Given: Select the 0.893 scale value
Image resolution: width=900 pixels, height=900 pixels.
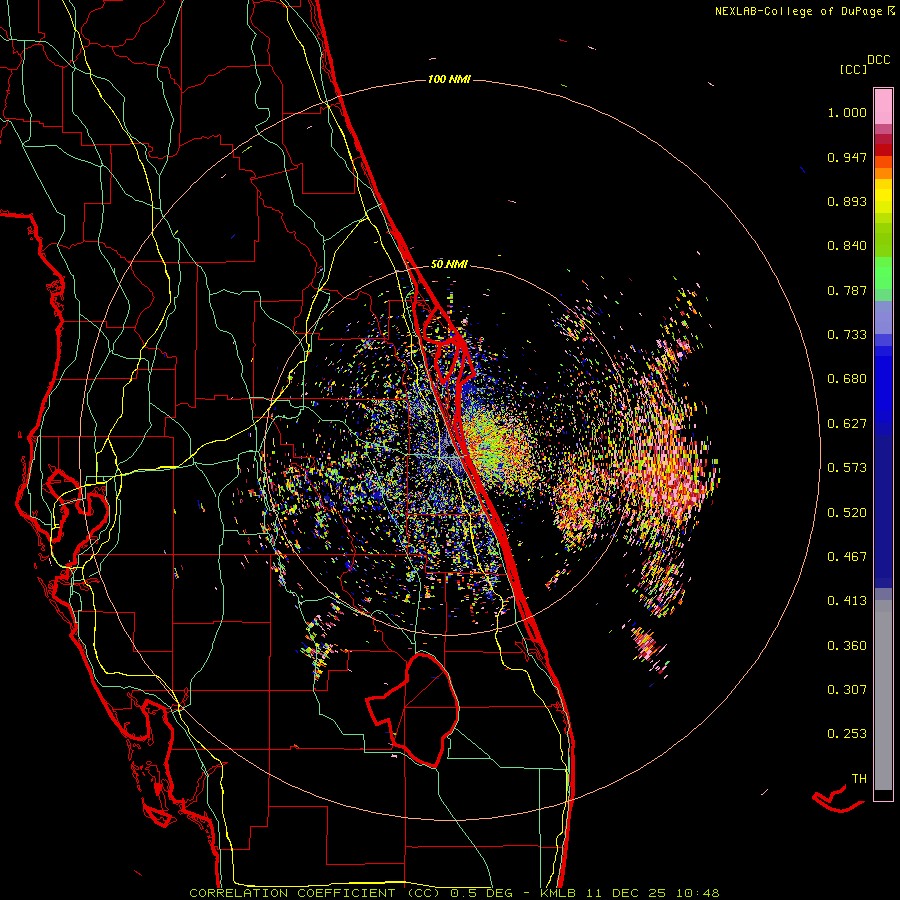Looking at the screenshot, I should (847, 201).
